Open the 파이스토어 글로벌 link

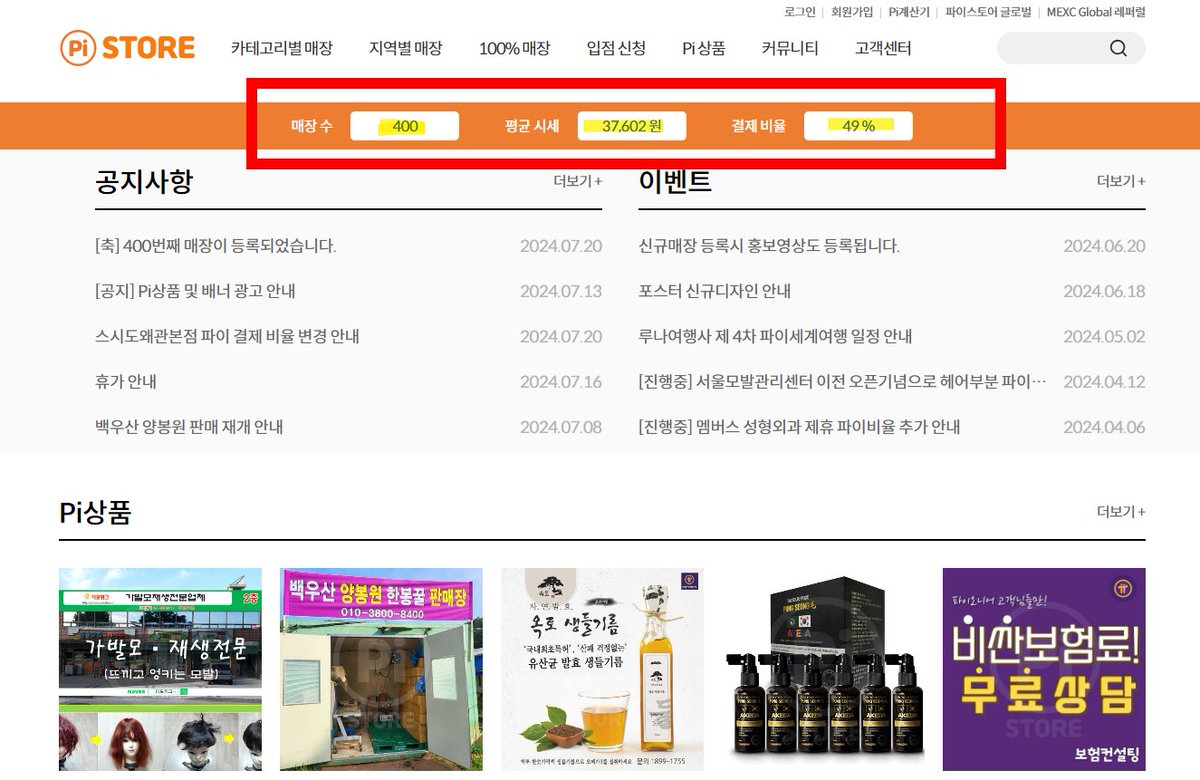(988, 12)
